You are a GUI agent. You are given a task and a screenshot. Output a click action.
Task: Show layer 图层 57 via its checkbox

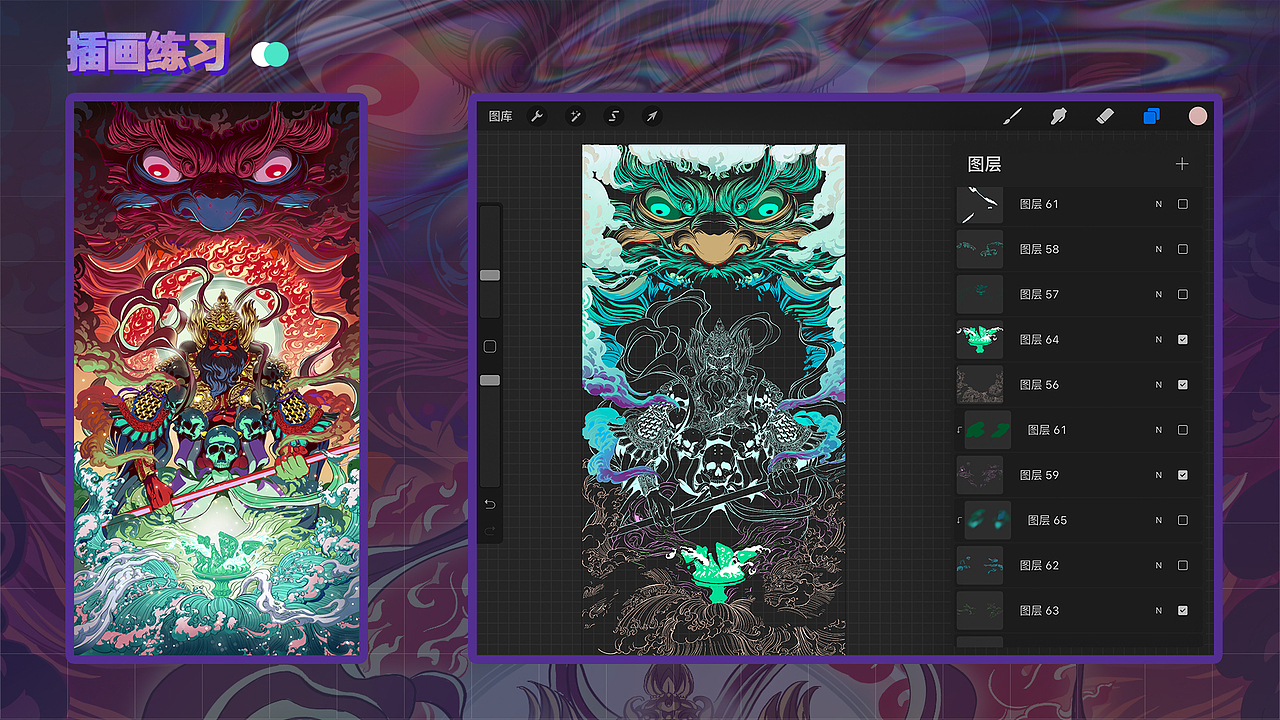point(1183,294)
